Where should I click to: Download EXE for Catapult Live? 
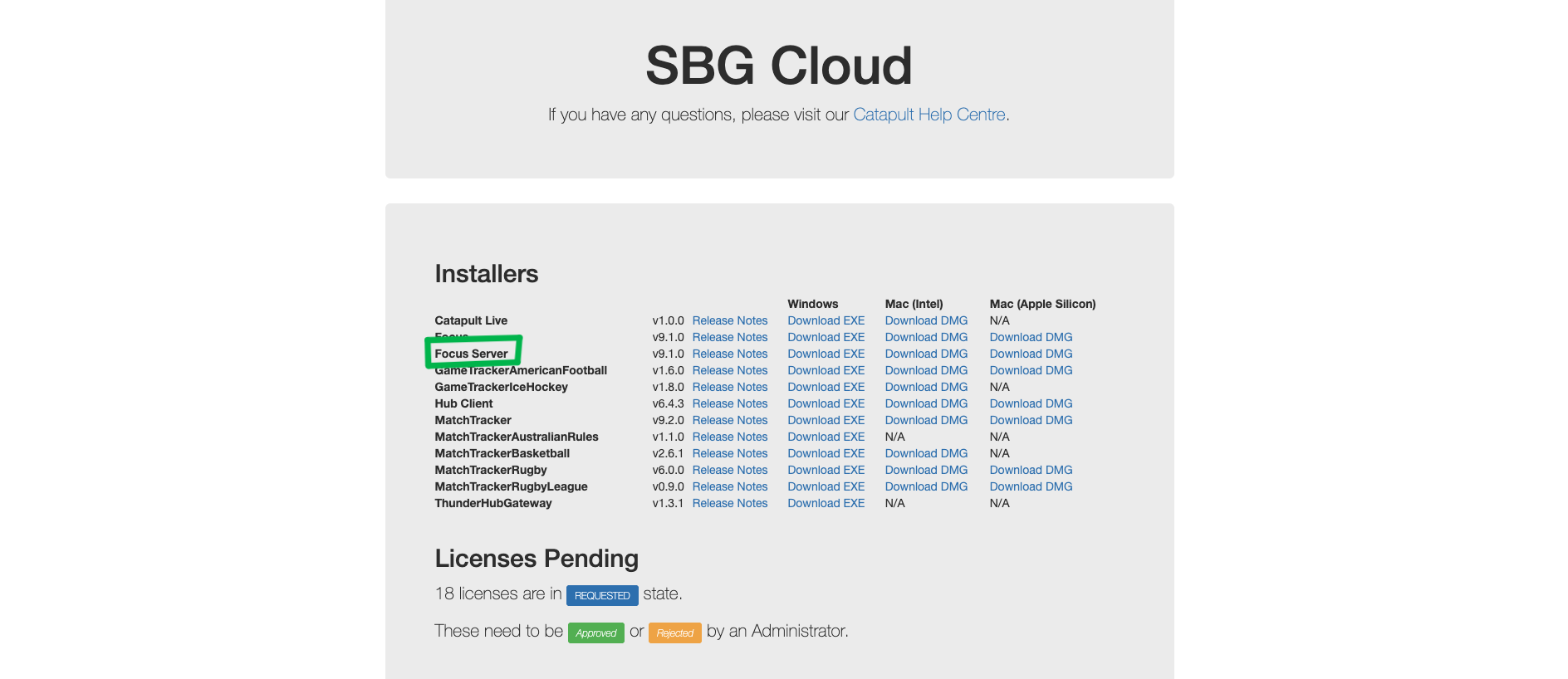[826, 320]
